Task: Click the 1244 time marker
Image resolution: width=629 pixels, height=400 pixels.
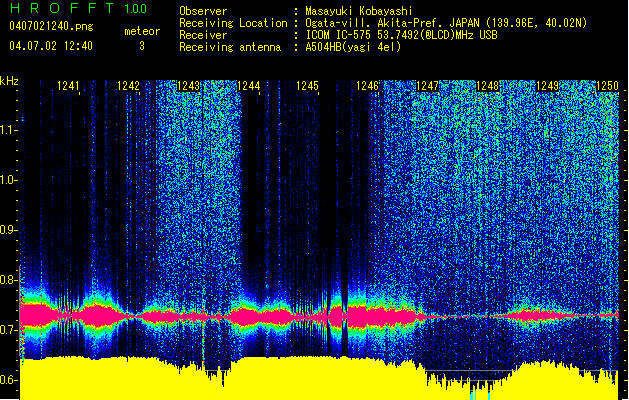Action: point(249,86)
